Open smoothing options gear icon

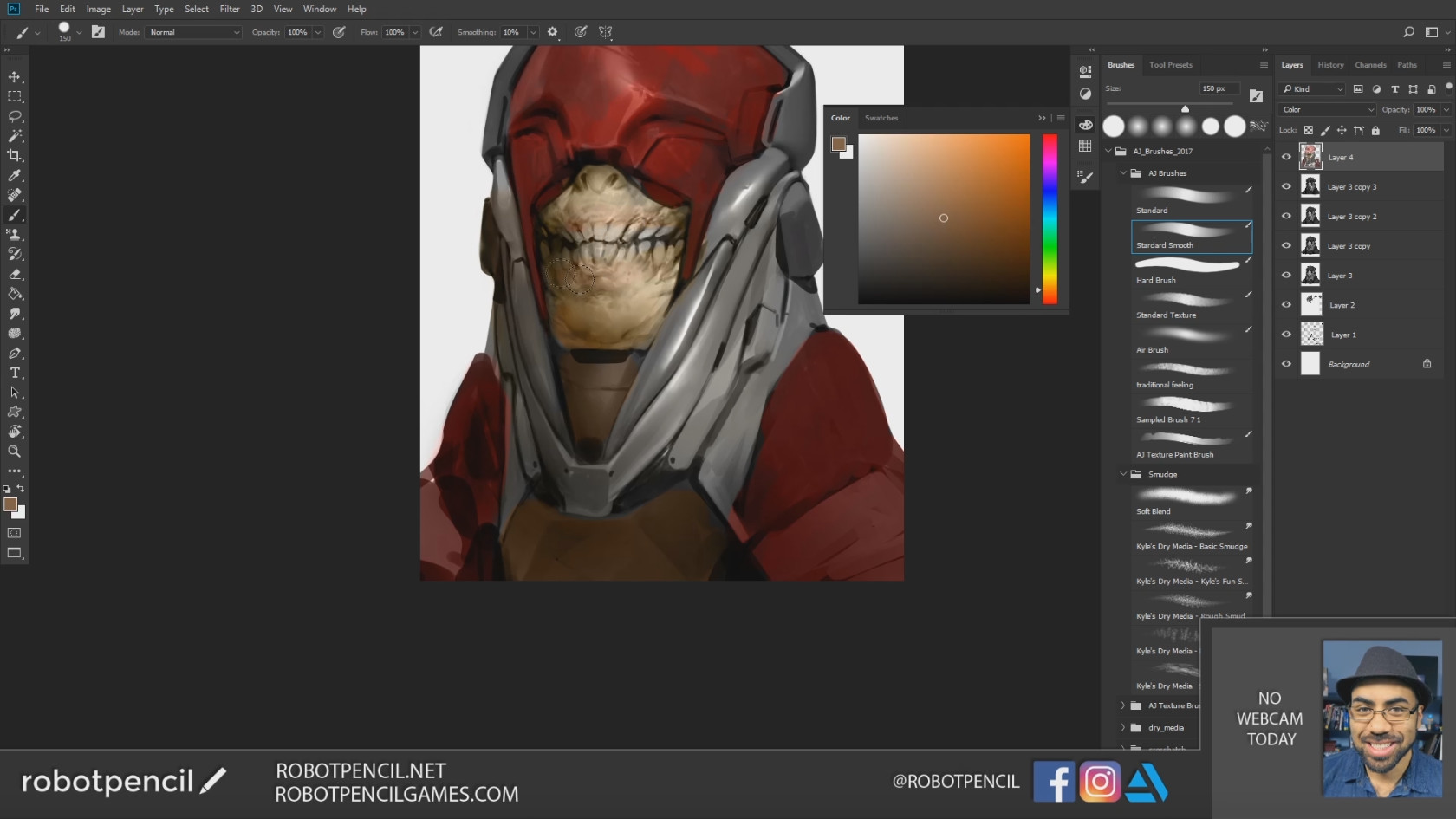coord(552,32)
